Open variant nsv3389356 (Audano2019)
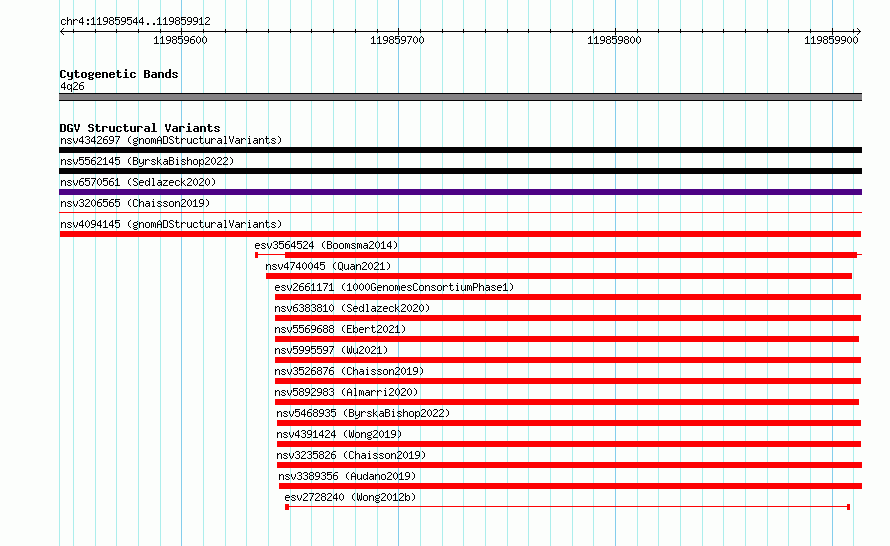 (347, 476)
